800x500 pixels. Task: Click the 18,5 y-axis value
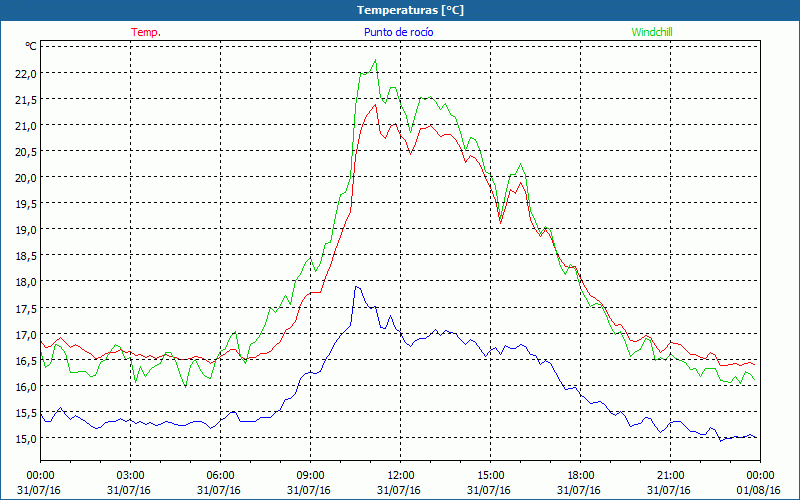click(x=27, y=256)
